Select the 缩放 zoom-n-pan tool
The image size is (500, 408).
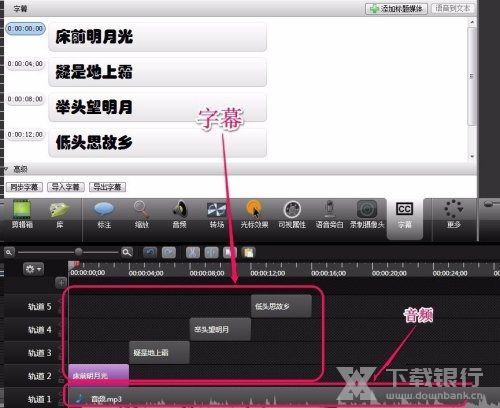pyautogui.click(x=142, y=214)
